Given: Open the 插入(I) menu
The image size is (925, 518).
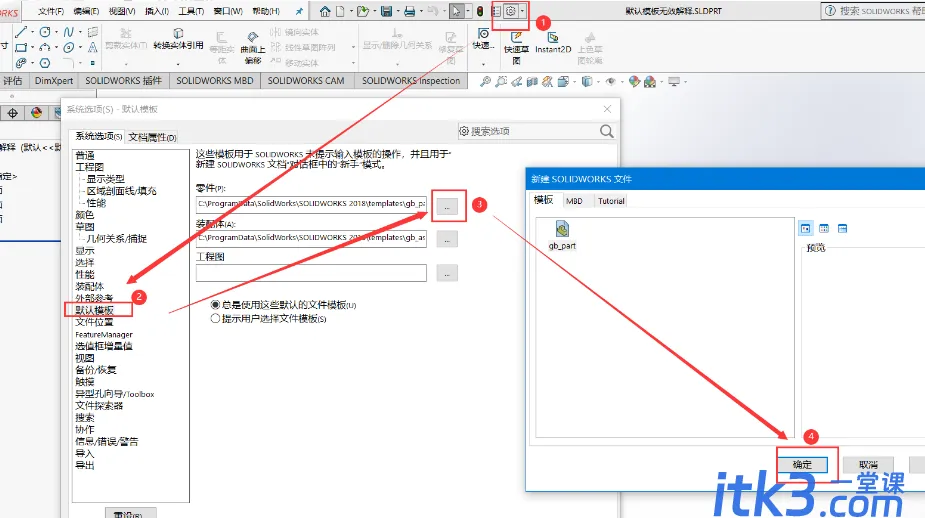Looking at the screenshot, I should (x=157, y=11).
